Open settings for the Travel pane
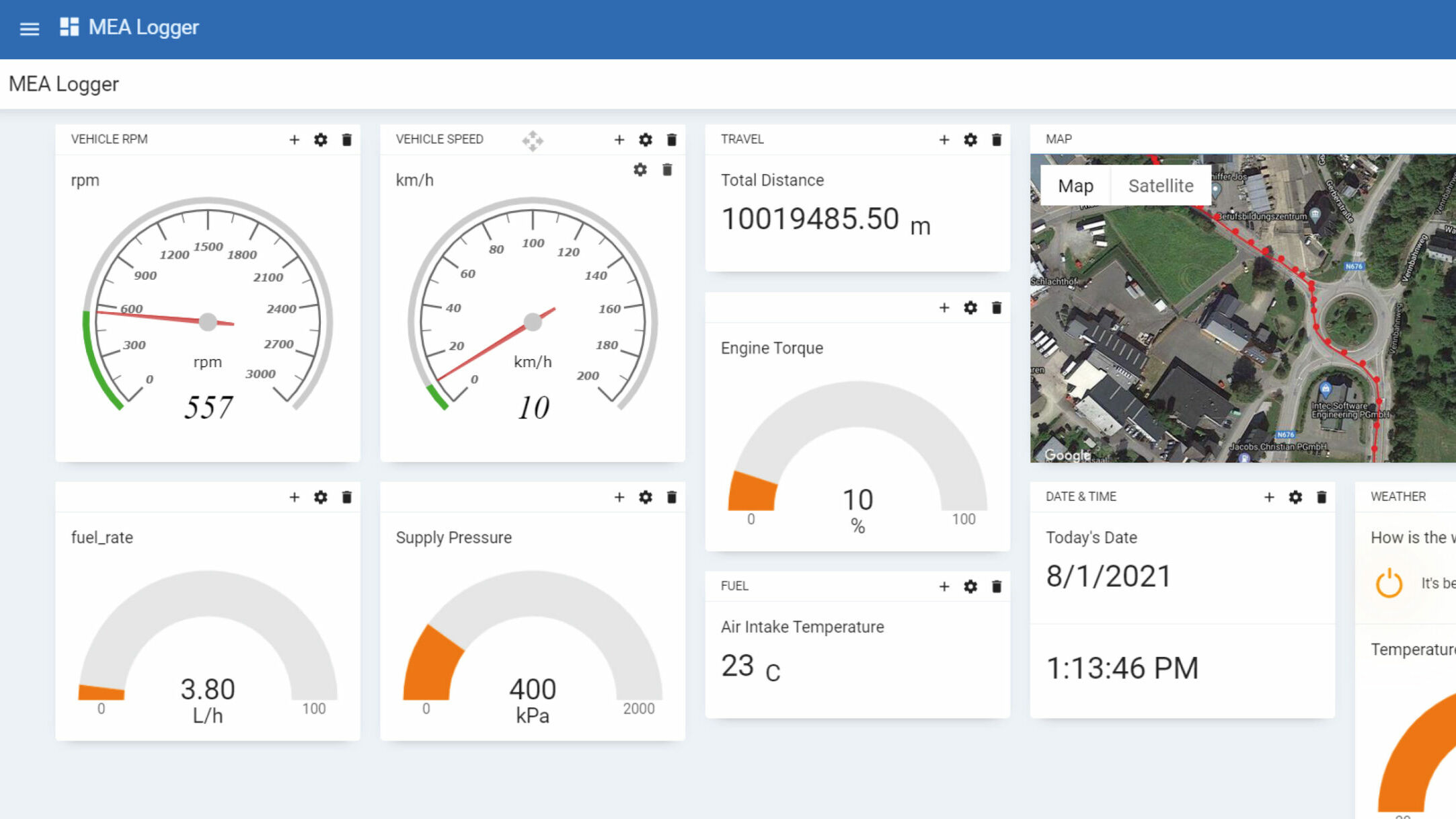 point(970,140)
